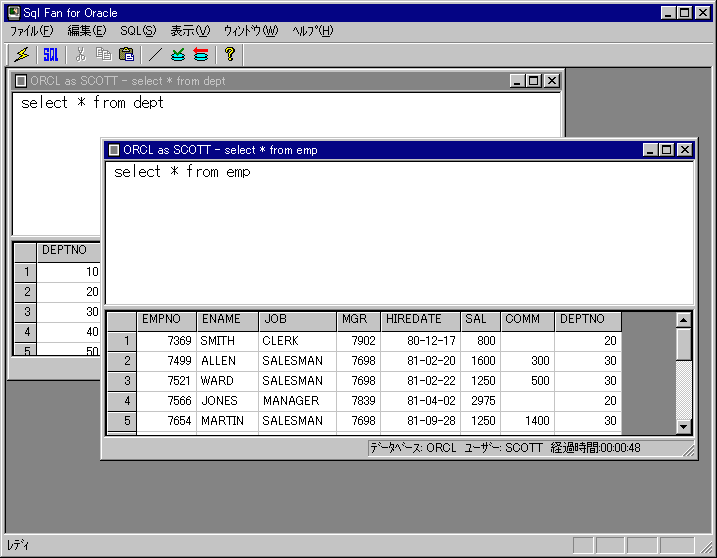Click the DEPTNO header in dept window
Viewport: 717px width, 558px height.
pyautogui.click(x=69, y=252)
